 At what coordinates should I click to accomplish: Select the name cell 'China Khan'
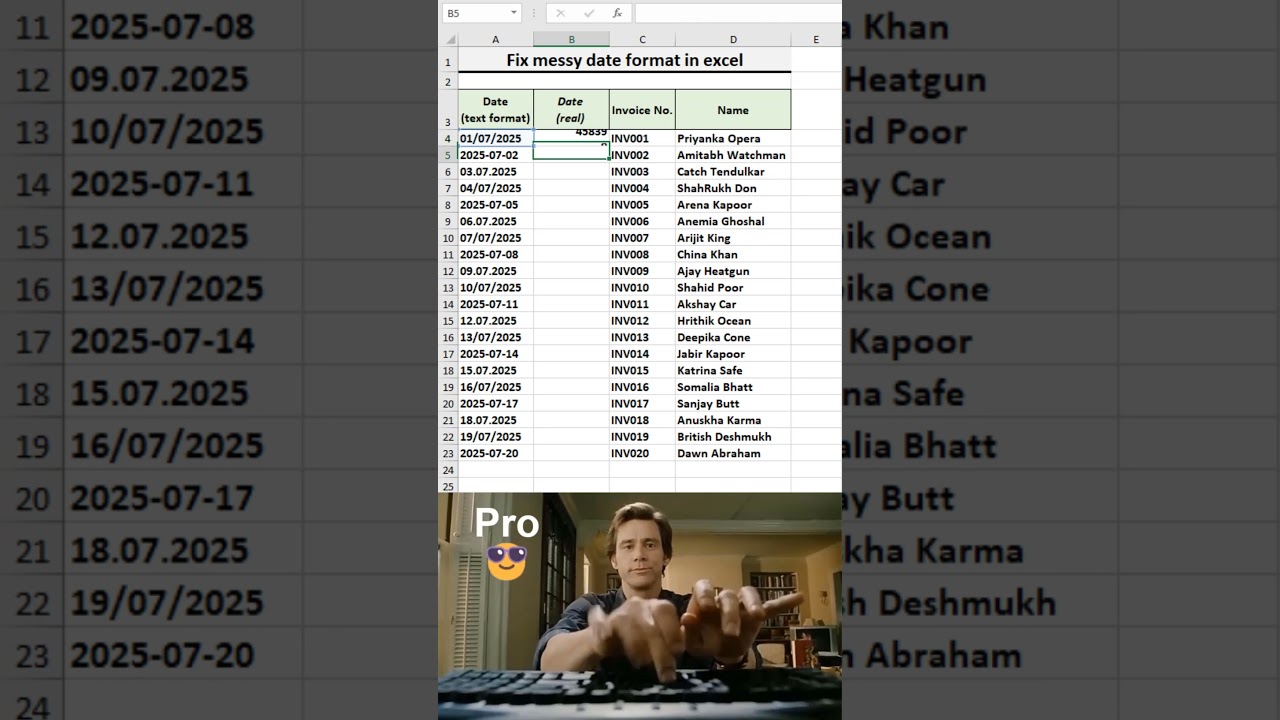(733, 254)
